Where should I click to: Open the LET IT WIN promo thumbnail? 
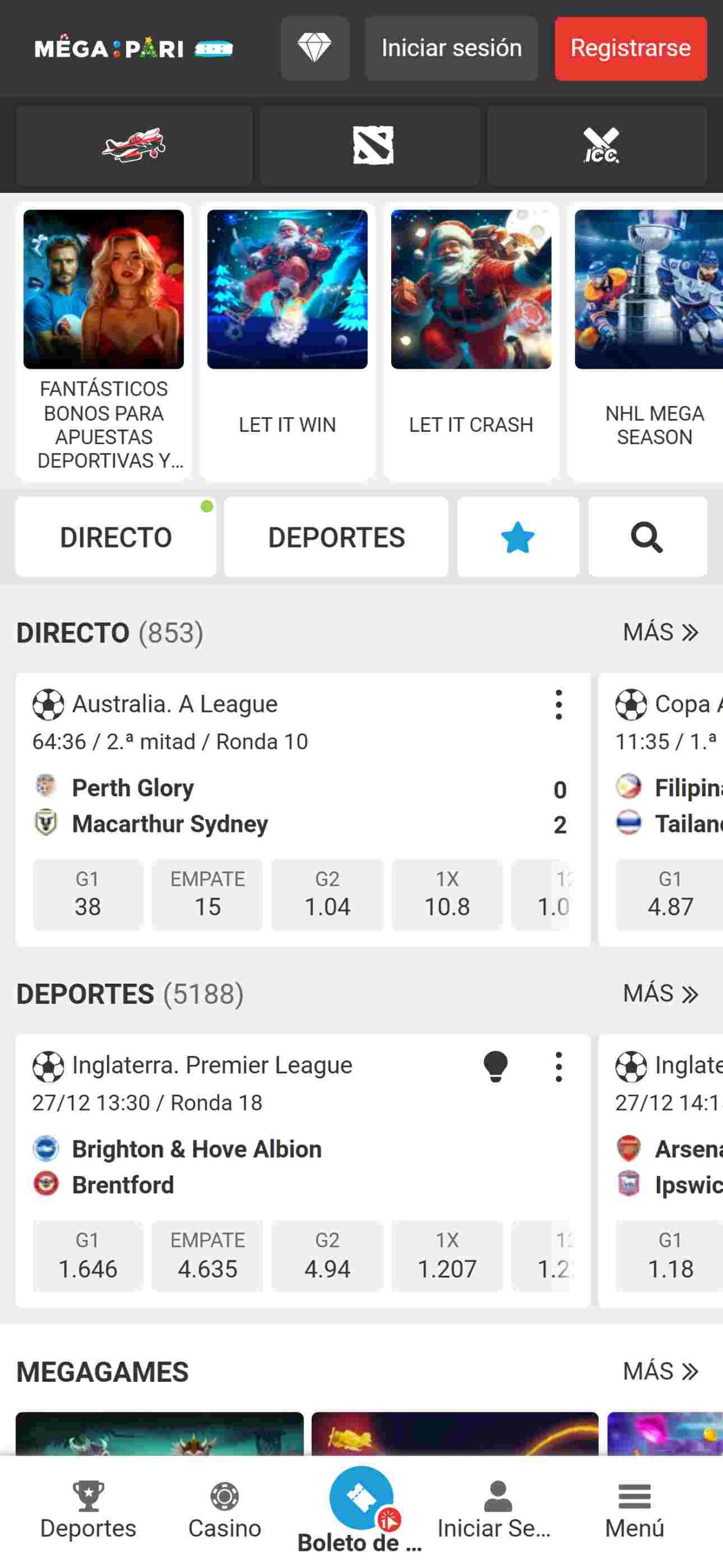287,290
